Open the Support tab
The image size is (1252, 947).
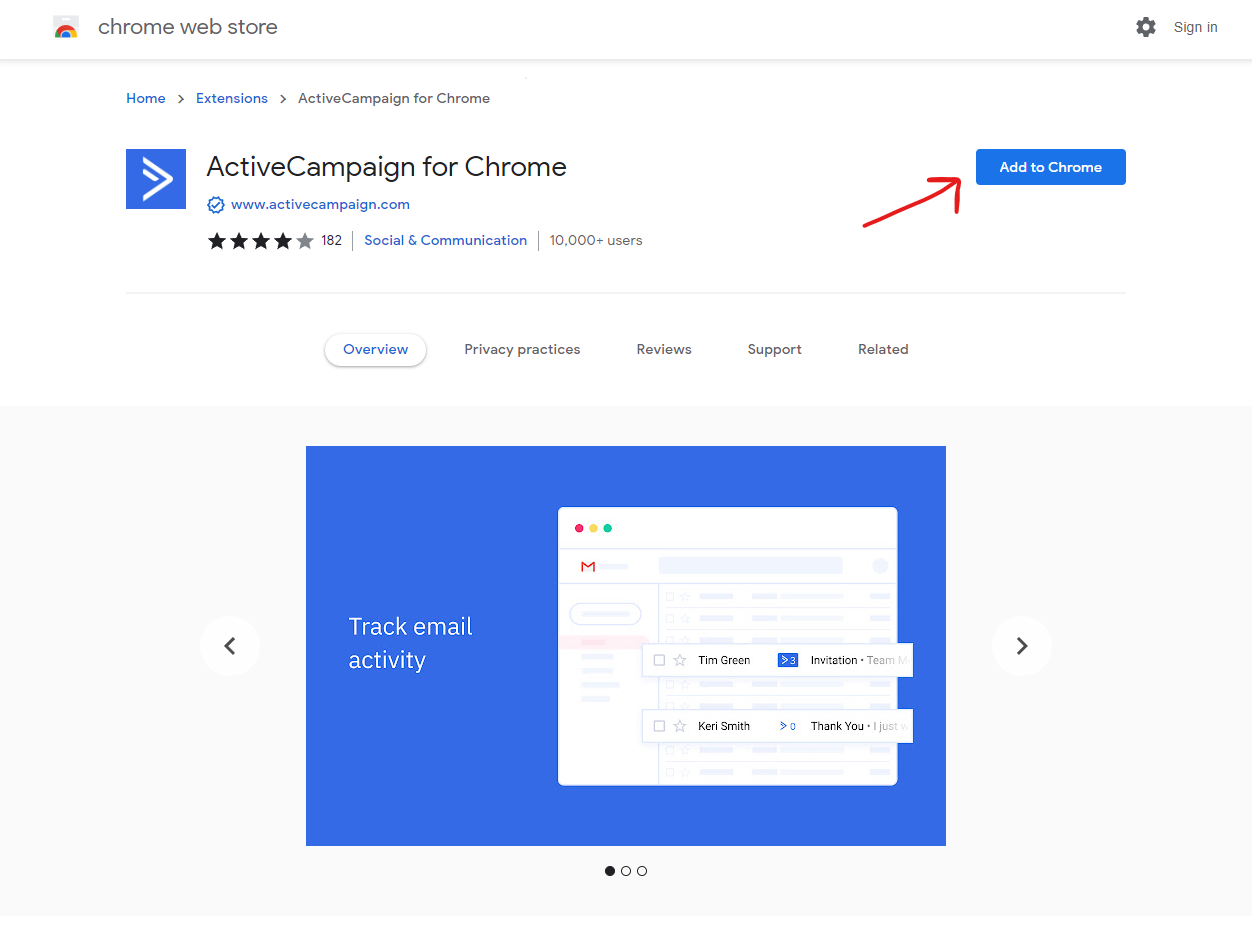[775, 350]
